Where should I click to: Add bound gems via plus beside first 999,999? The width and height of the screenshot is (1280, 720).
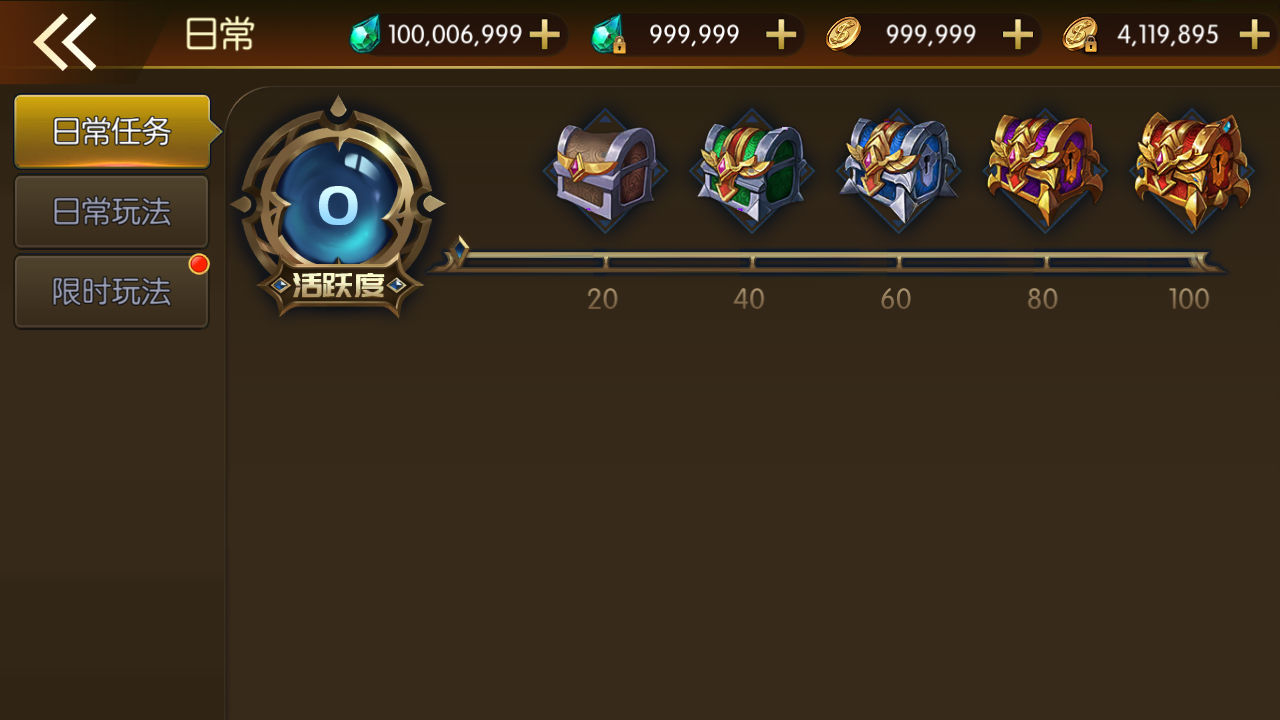[x=781, y=35]
